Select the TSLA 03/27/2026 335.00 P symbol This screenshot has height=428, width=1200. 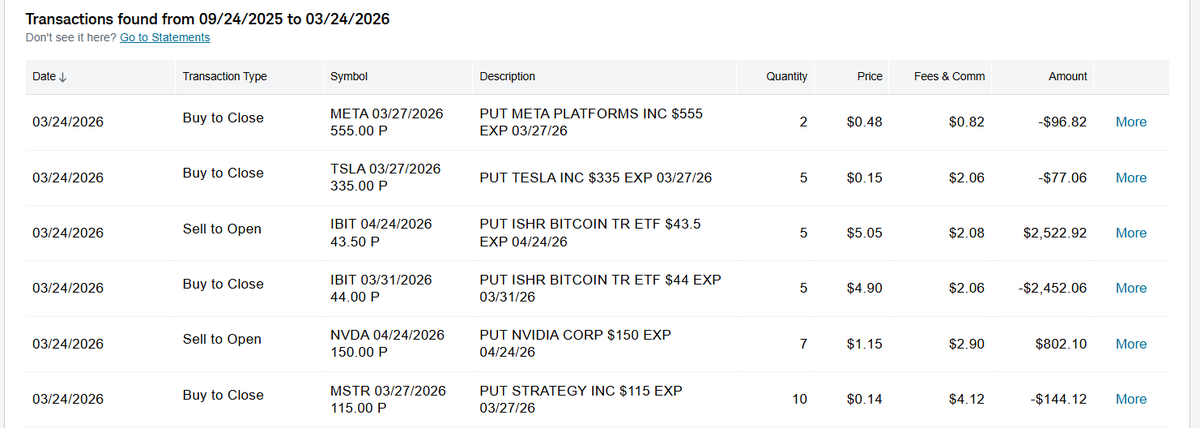click(385, 177)
